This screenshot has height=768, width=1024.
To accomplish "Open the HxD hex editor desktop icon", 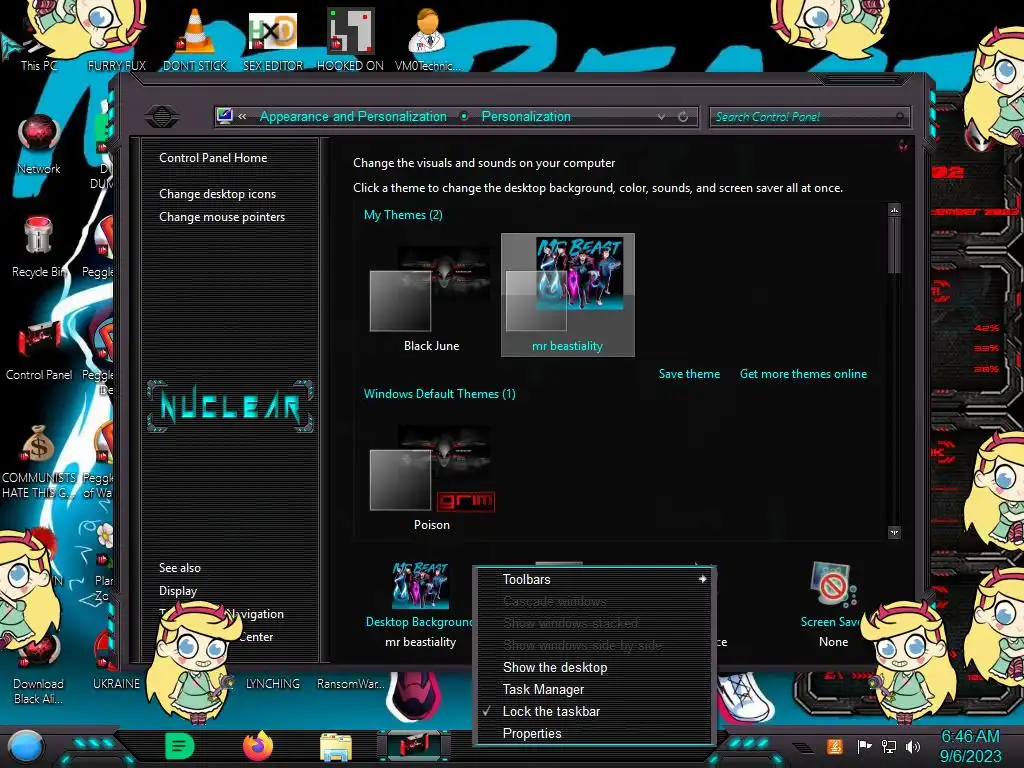I will pyautogui.click(x=273, y=39).
